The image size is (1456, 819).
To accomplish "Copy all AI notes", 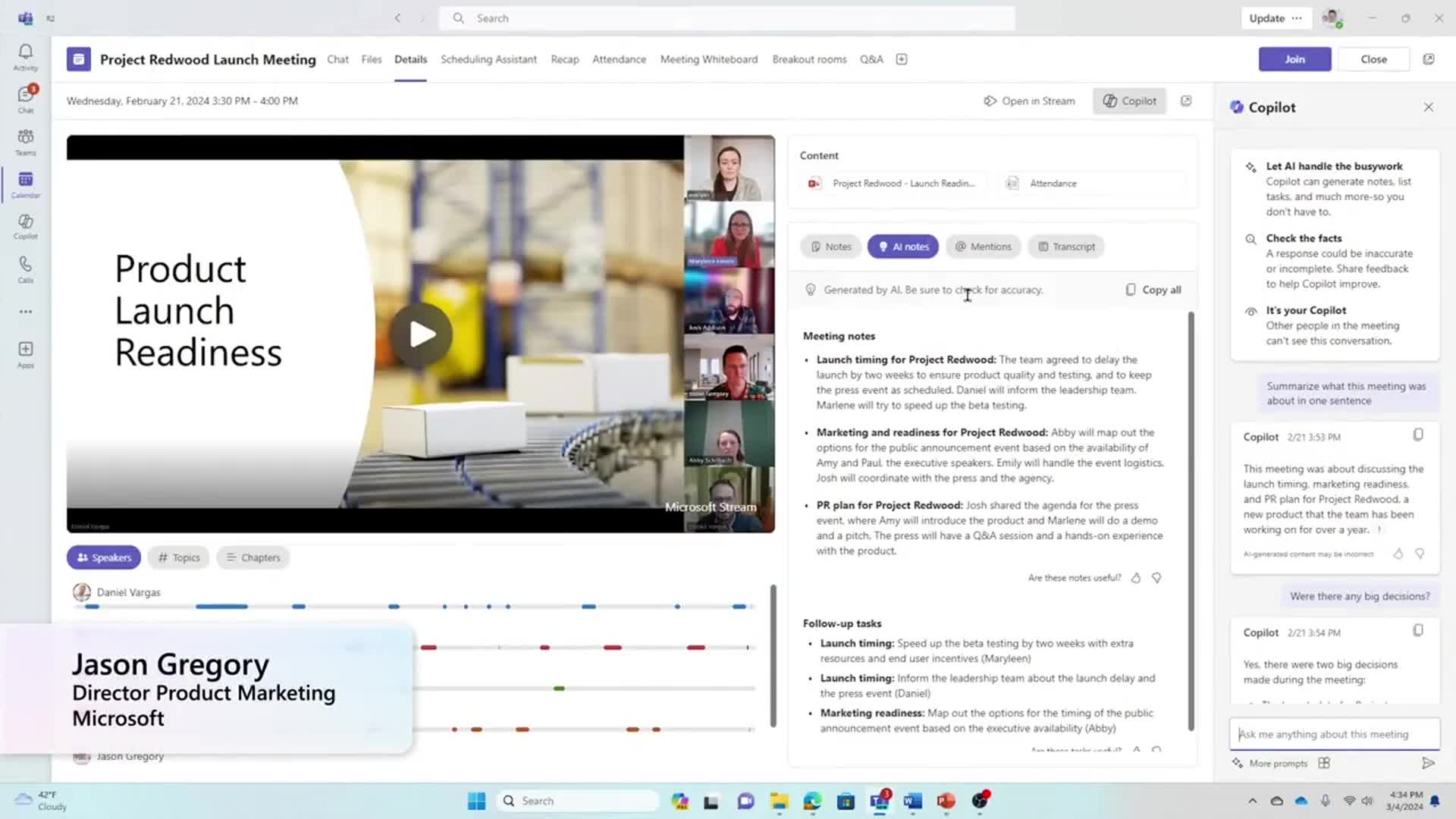I will [1153, 290].
